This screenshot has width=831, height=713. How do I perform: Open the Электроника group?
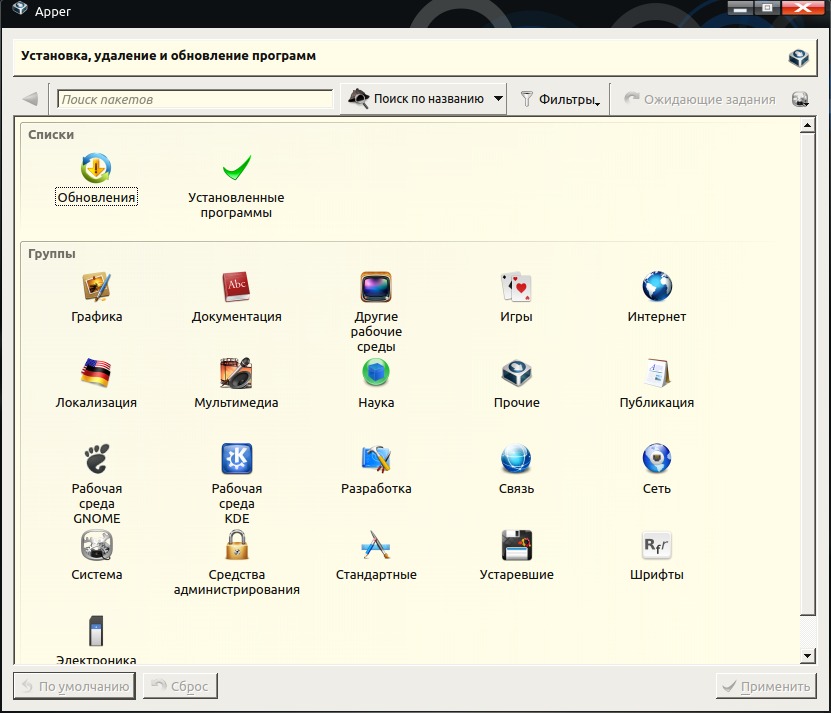96,639
